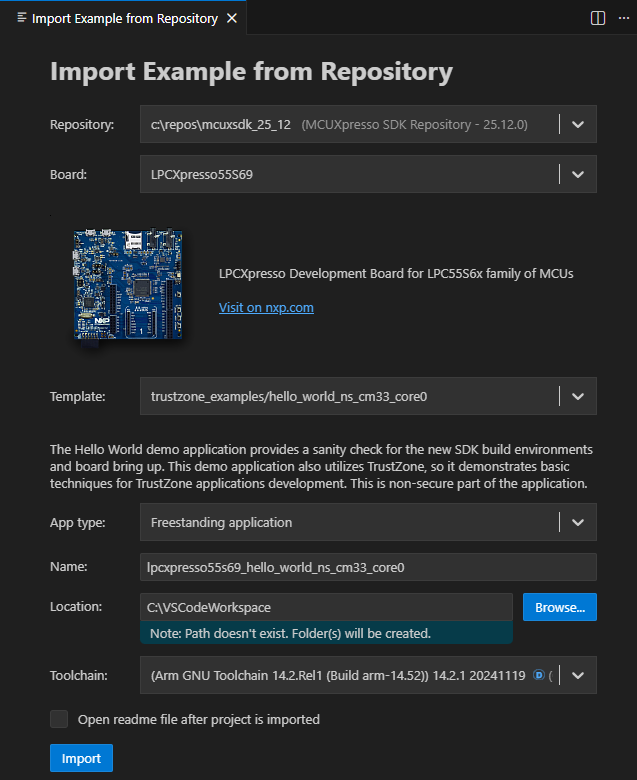The width and height of the screenshot is (637, 780).
Task: Click the Location input field
Action: pyautogui.click(x=326, y=607)
